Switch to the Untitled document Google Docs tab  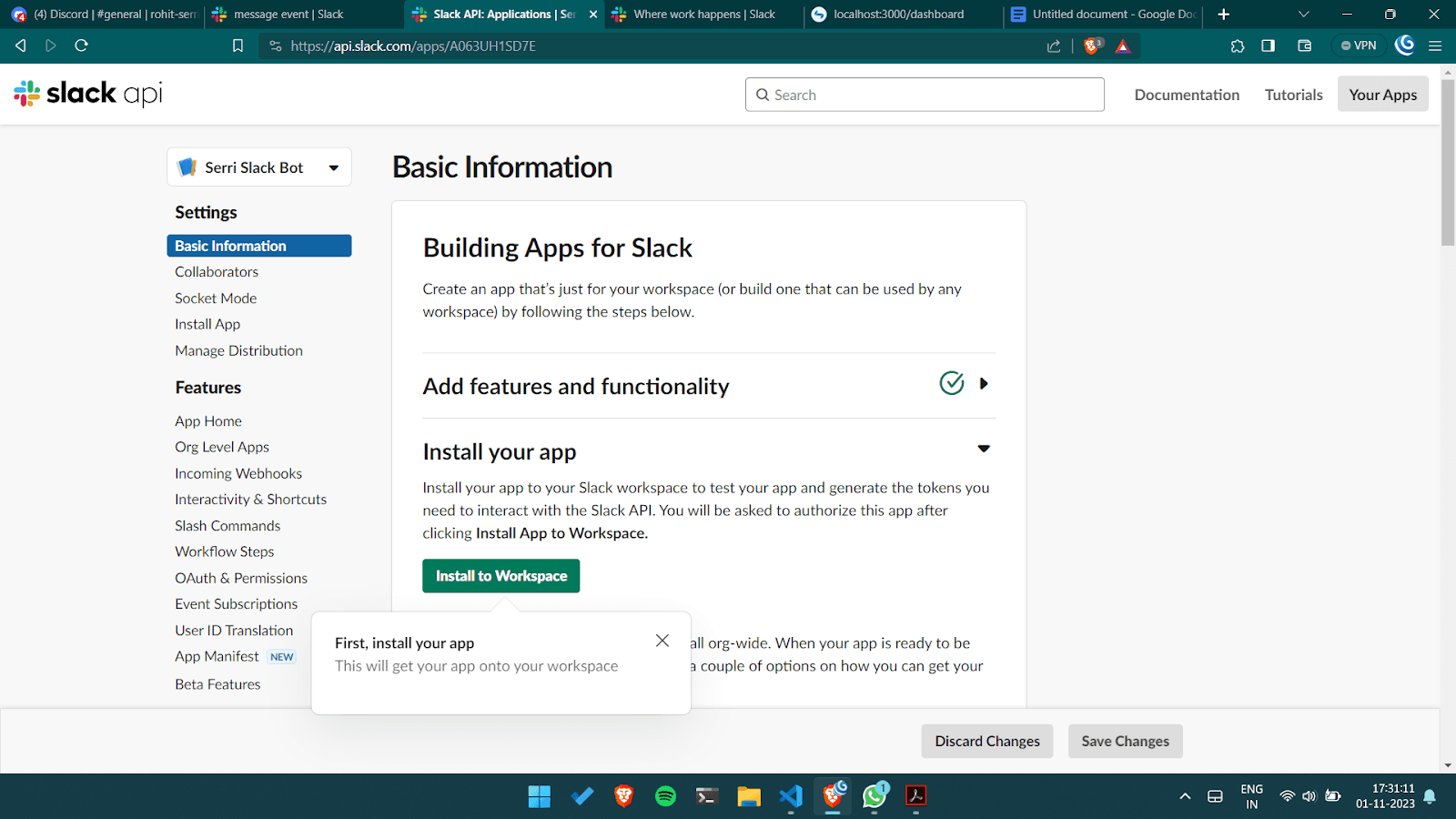point(1103,15)
